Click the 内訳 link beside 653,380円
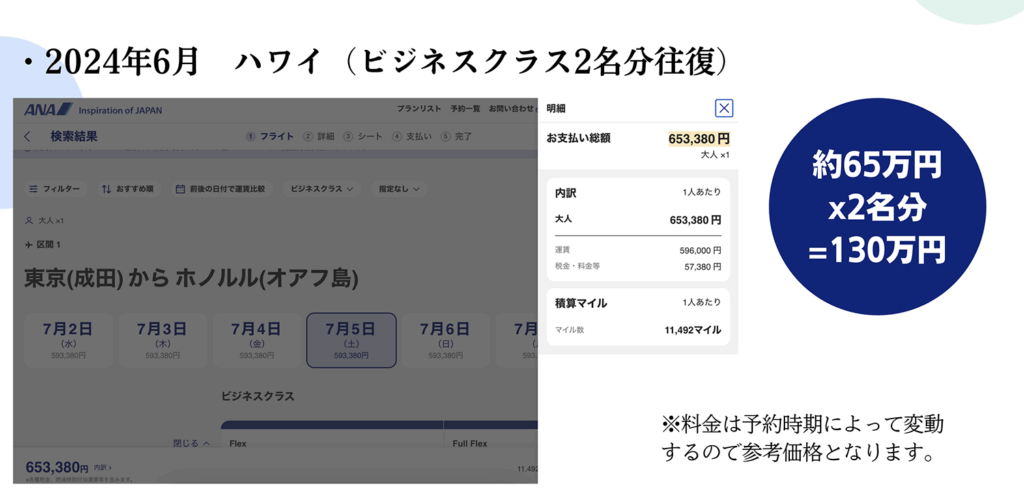Viewport: 1024px width, 495px height. click(x=103, y=467)
